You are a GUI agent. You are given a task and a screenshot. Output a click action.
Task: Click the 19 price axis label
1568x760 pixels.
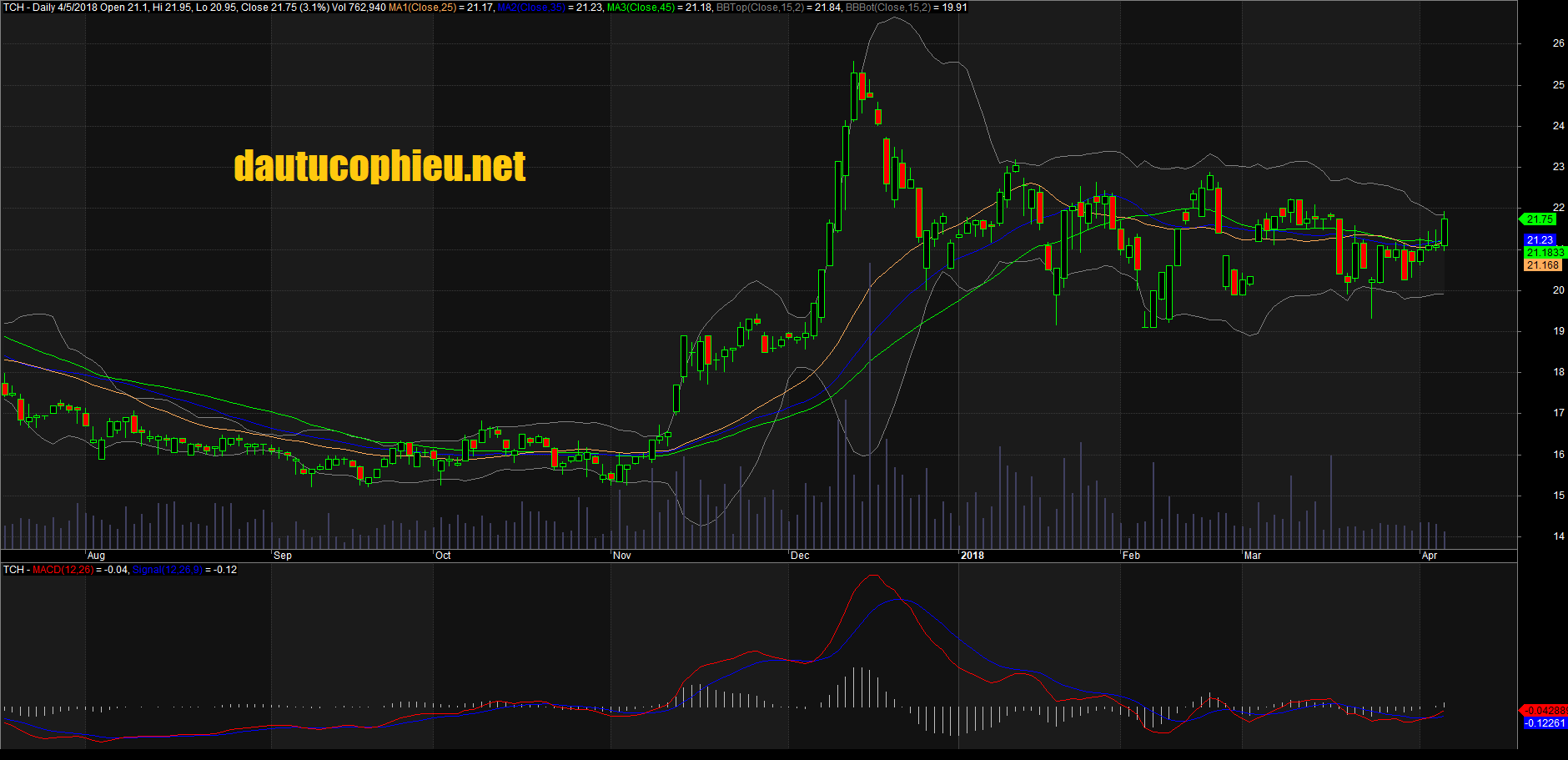point(1558,331)
